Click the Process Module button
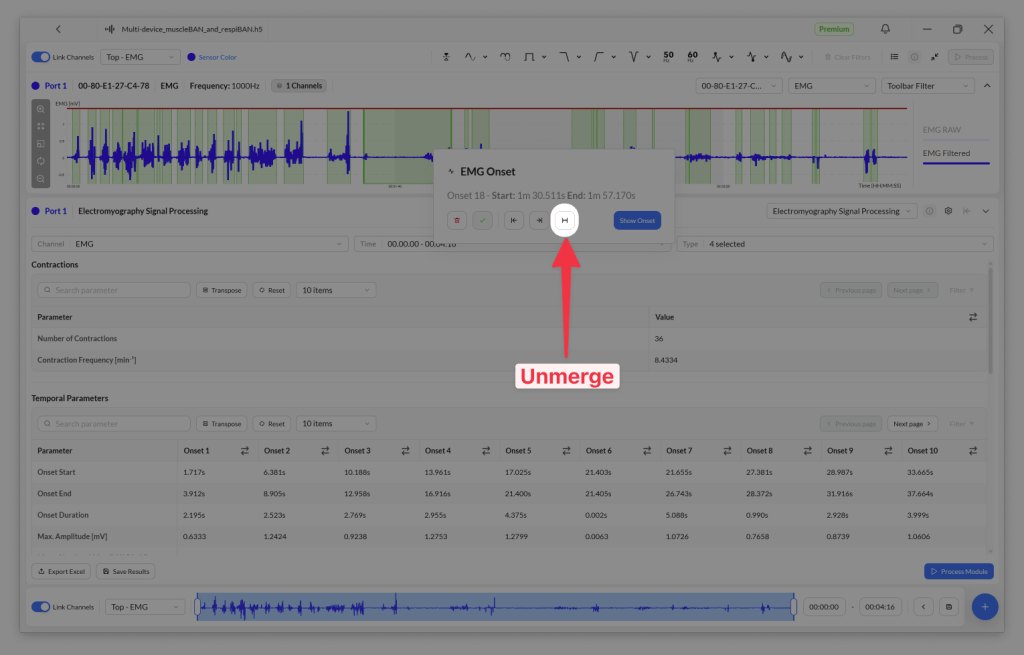This screenshot has height=655, width=1024. 959,571
